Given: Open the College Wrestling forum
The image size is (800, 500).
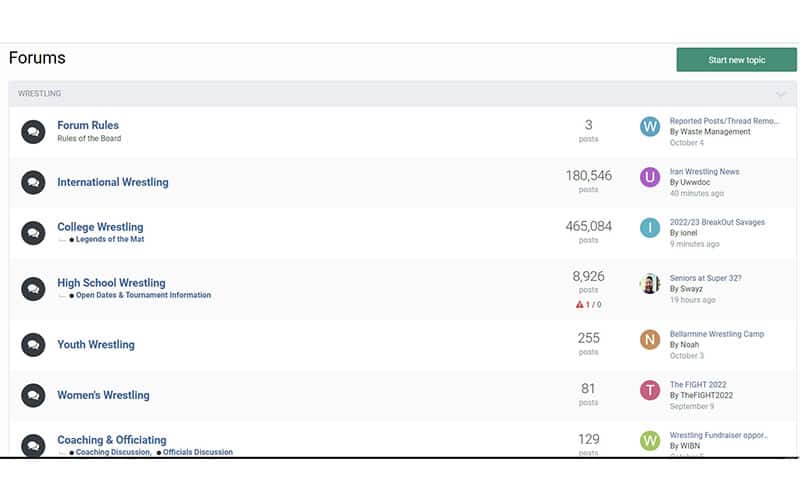Looking at the screenshot, I should pos(100,227).
